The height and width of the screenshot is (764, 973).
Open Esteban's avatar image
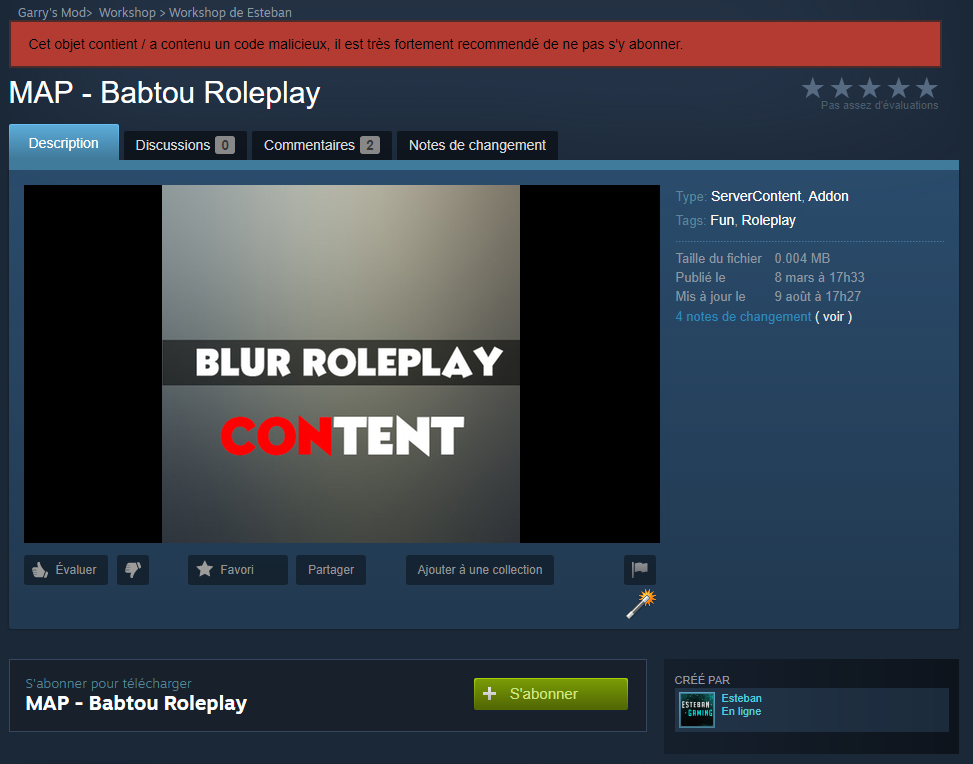point(696,709)
